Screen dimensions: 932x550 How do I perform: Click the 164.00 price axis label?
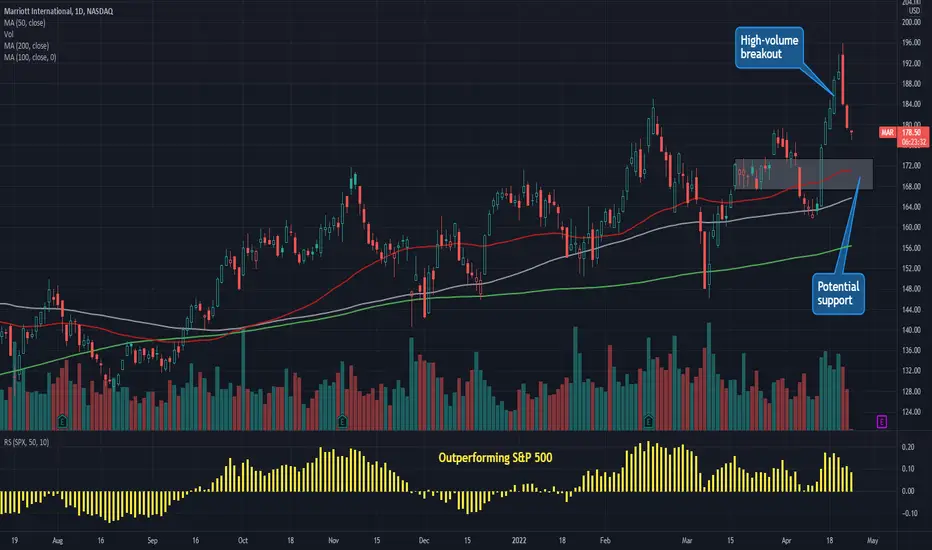coord(911,207)
